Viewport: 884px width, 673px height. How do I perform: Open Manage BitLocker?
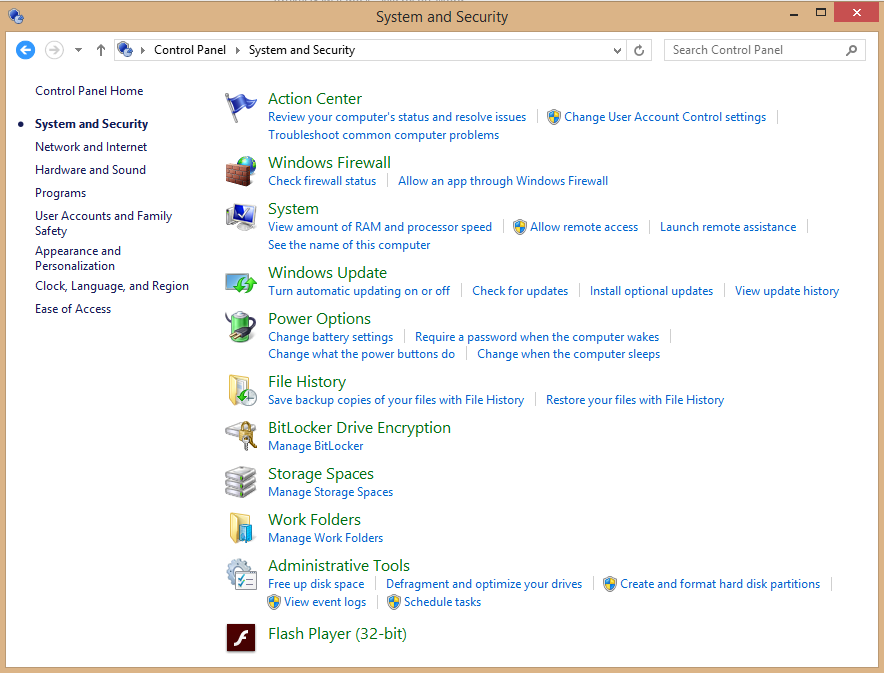[x=315, y=446]
